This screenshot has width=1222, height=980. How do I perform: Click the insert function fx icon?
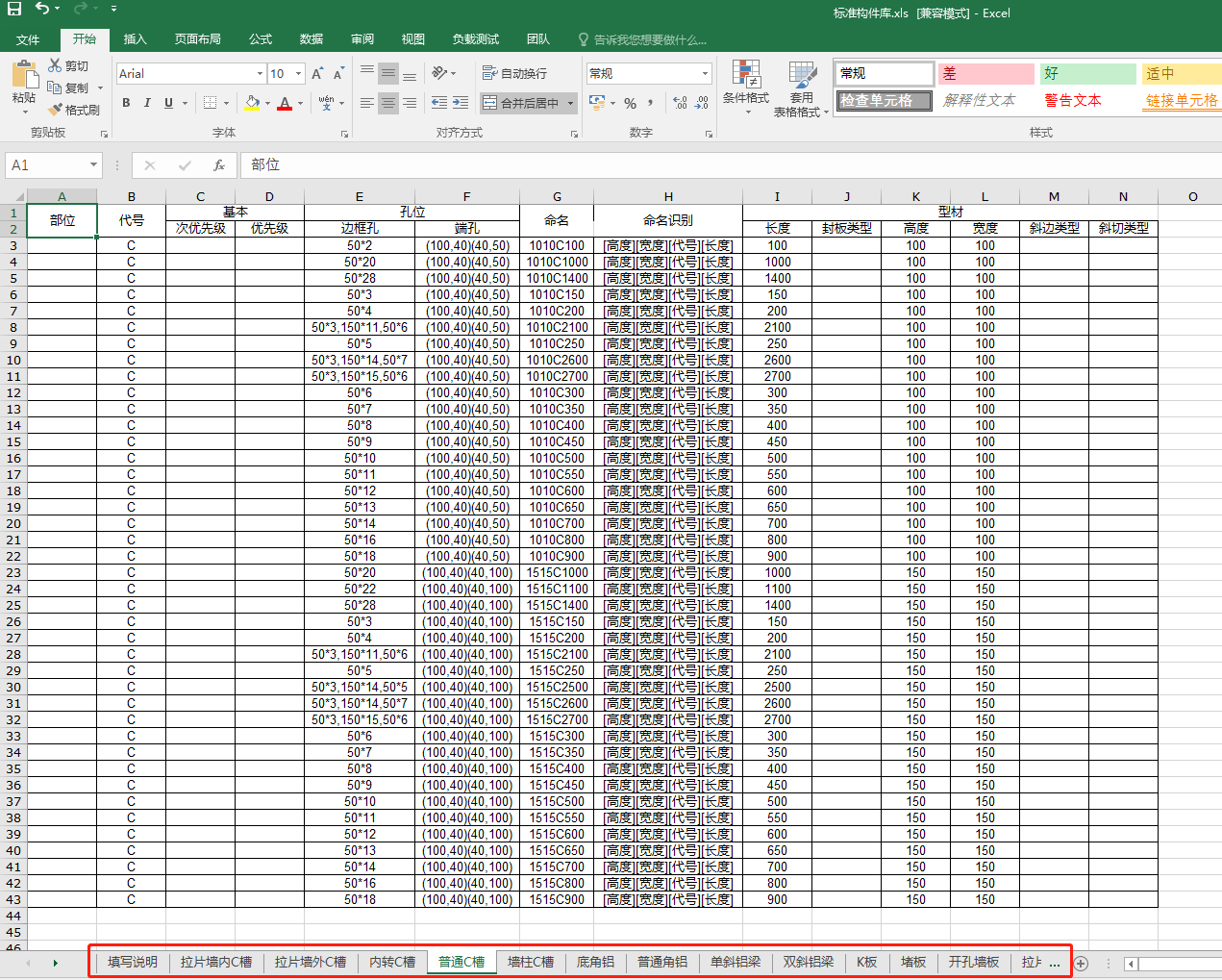219,165
